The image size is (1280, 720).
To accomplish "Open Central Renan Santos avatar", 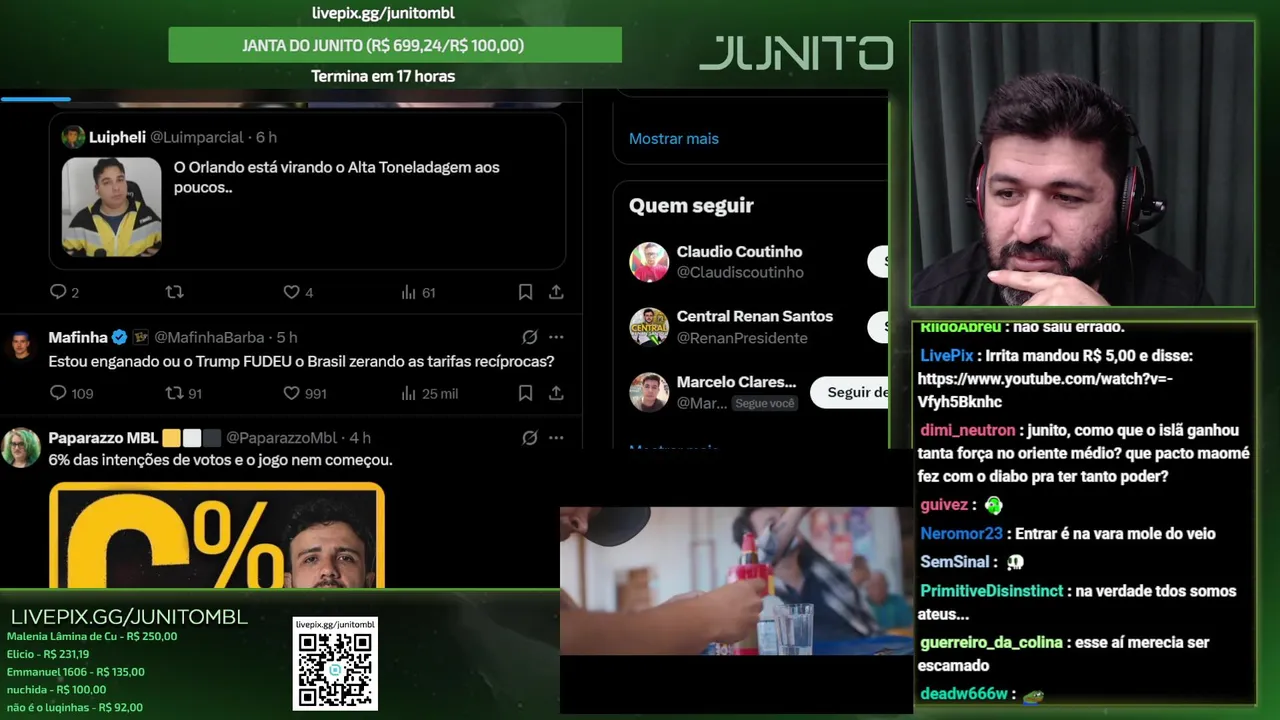I will point(649,327).
